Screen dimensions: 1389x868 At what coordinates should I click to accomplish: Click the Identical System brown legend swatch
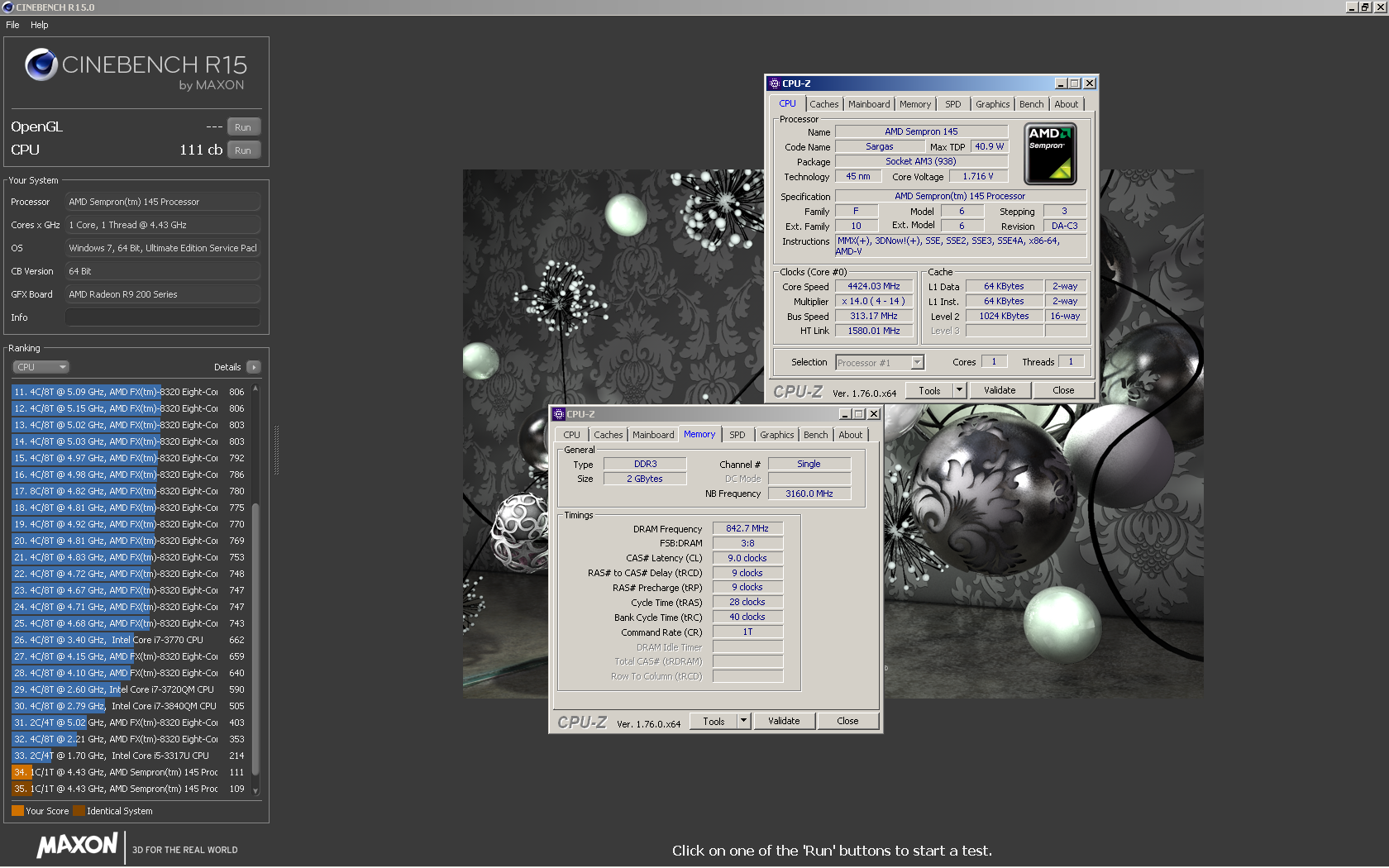click(79, 811)
